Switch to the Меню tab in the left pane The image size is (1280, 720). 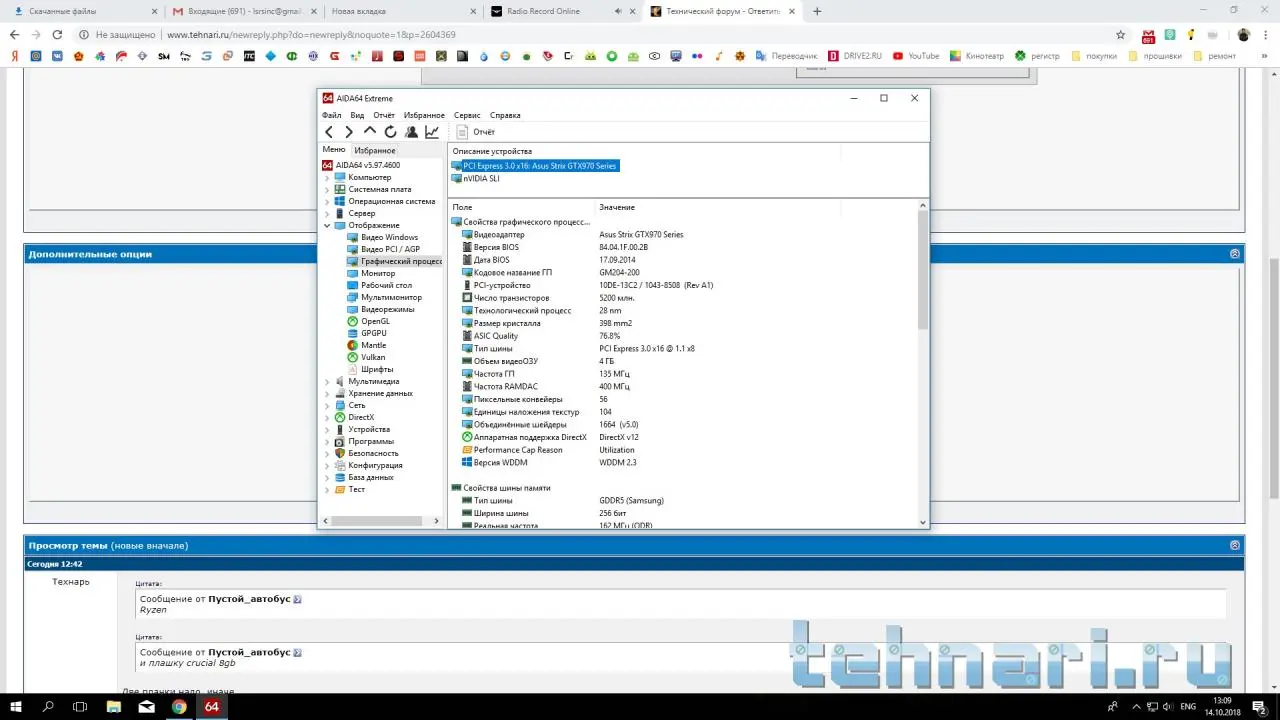pyautogui.click(x=334, y=150)
